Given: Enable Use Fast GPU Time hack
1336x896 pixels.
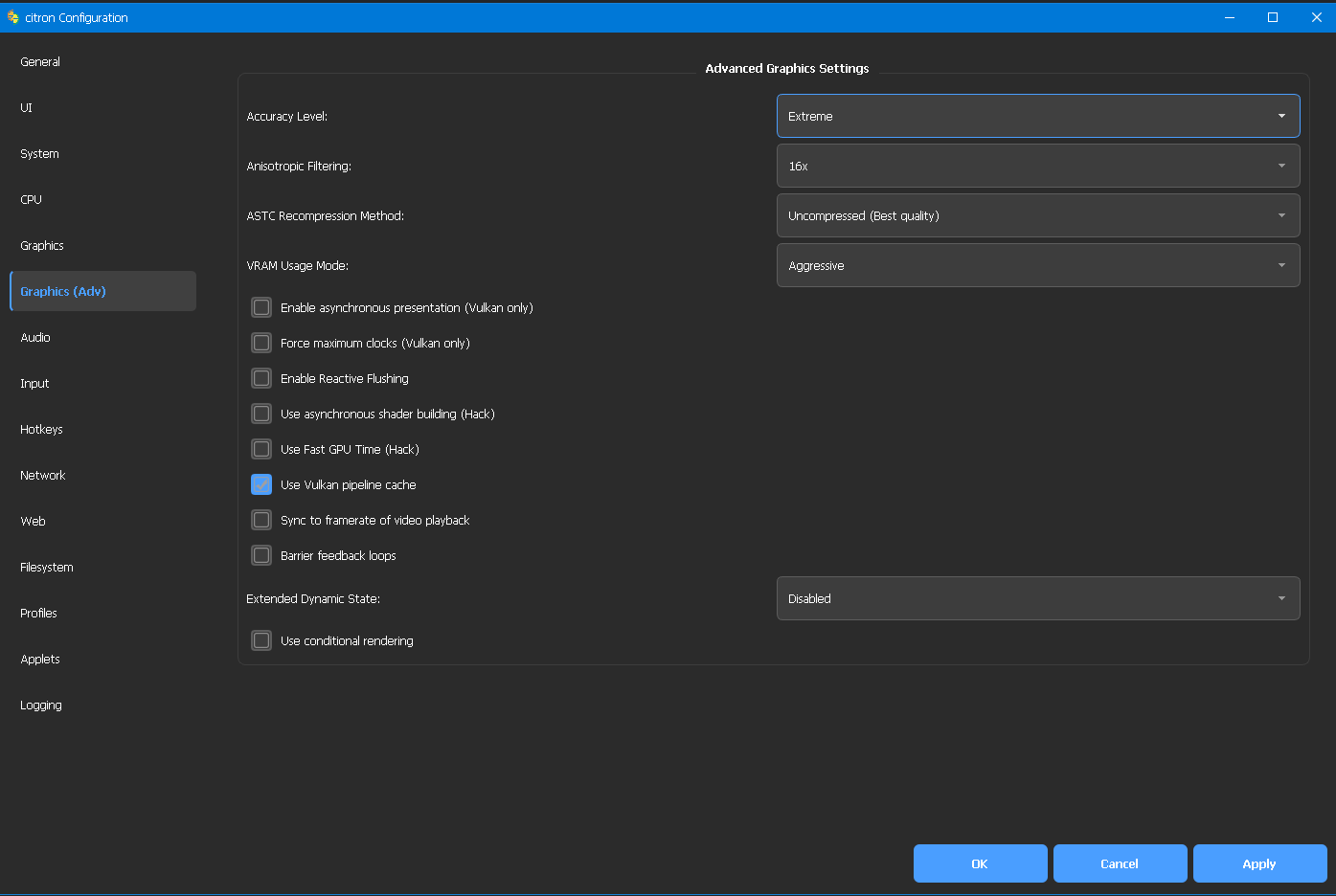Looking at the screenshot, I should [x=261, y=449].
